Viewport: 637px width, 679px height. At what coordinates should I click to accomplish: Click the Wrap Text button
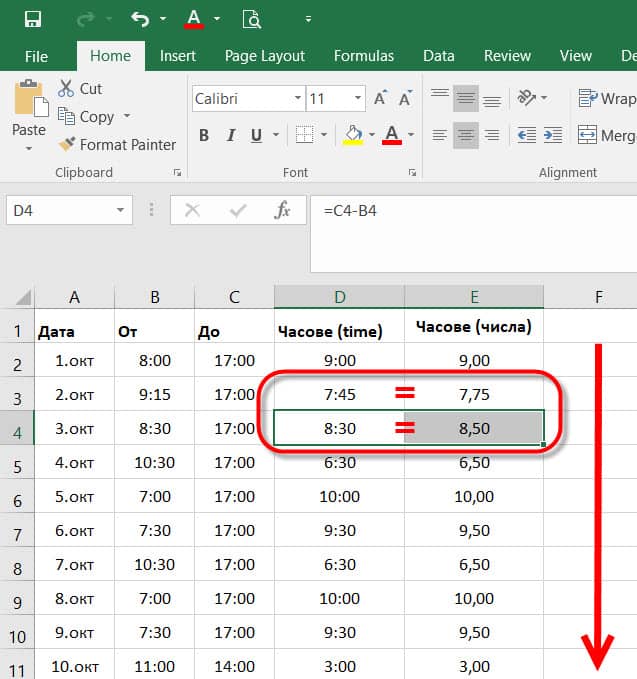[607, 98]
